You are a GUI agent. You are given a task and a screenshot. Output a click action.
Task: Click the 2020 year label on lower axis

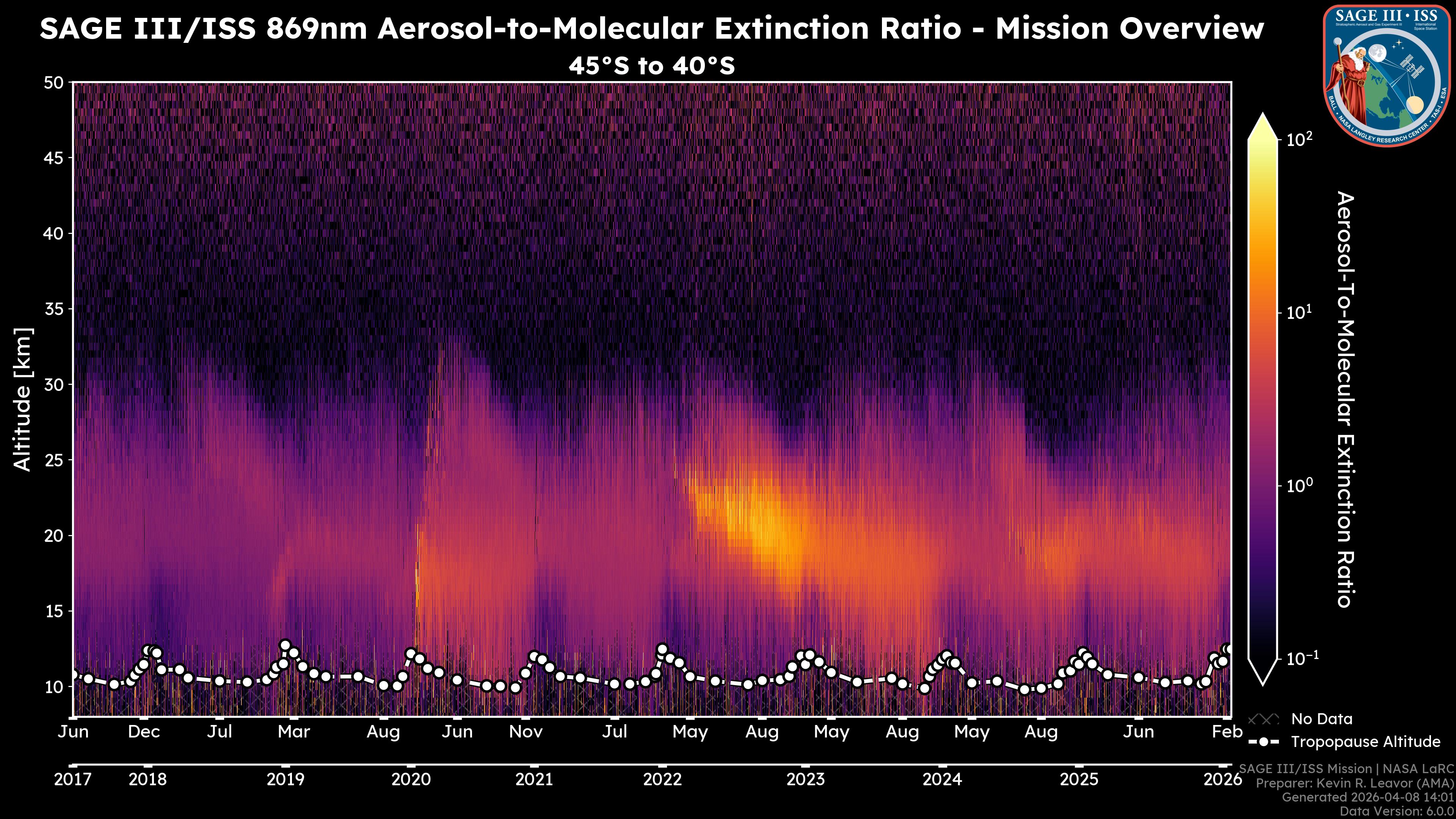tap(411, 780)
